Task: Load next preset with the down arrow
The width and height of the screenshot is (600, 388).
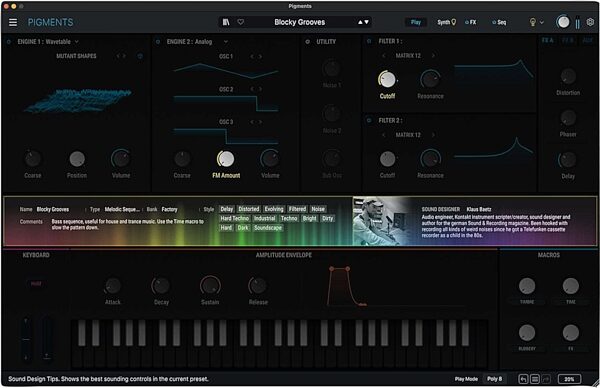Action: tap(367, 22)
